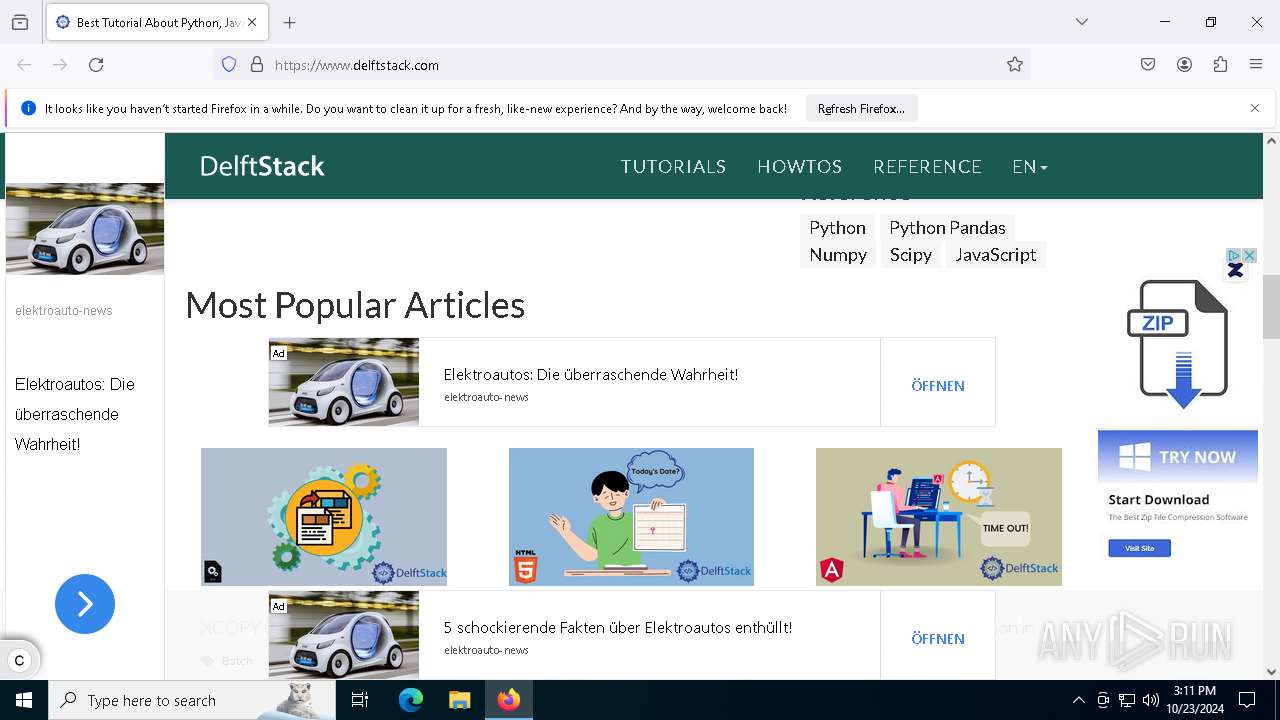Click ÖFFNEN on the Die überraschende Wahrheit ad
Screen dimensions: 1280x720
tap(938, 385)
